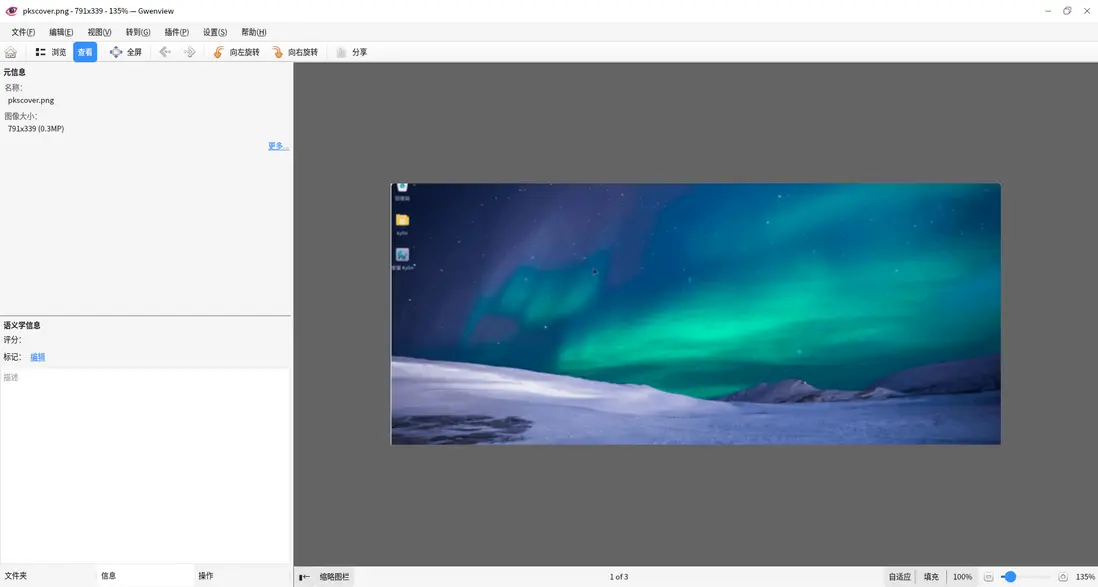The width and height of the screenshot is (1098, 587).
Task: Click the zoom slider handle
Action: (x=1010, y=577)
